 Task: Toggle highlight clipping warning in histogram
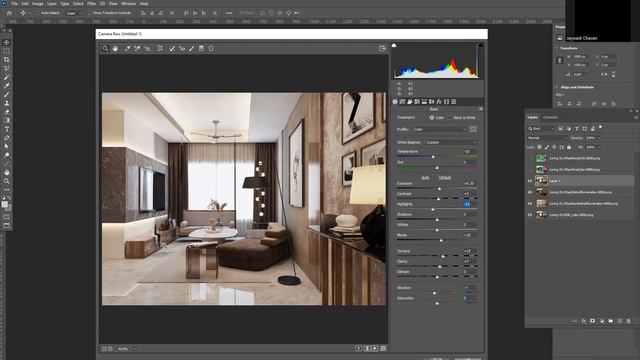(x=481, y=45)
